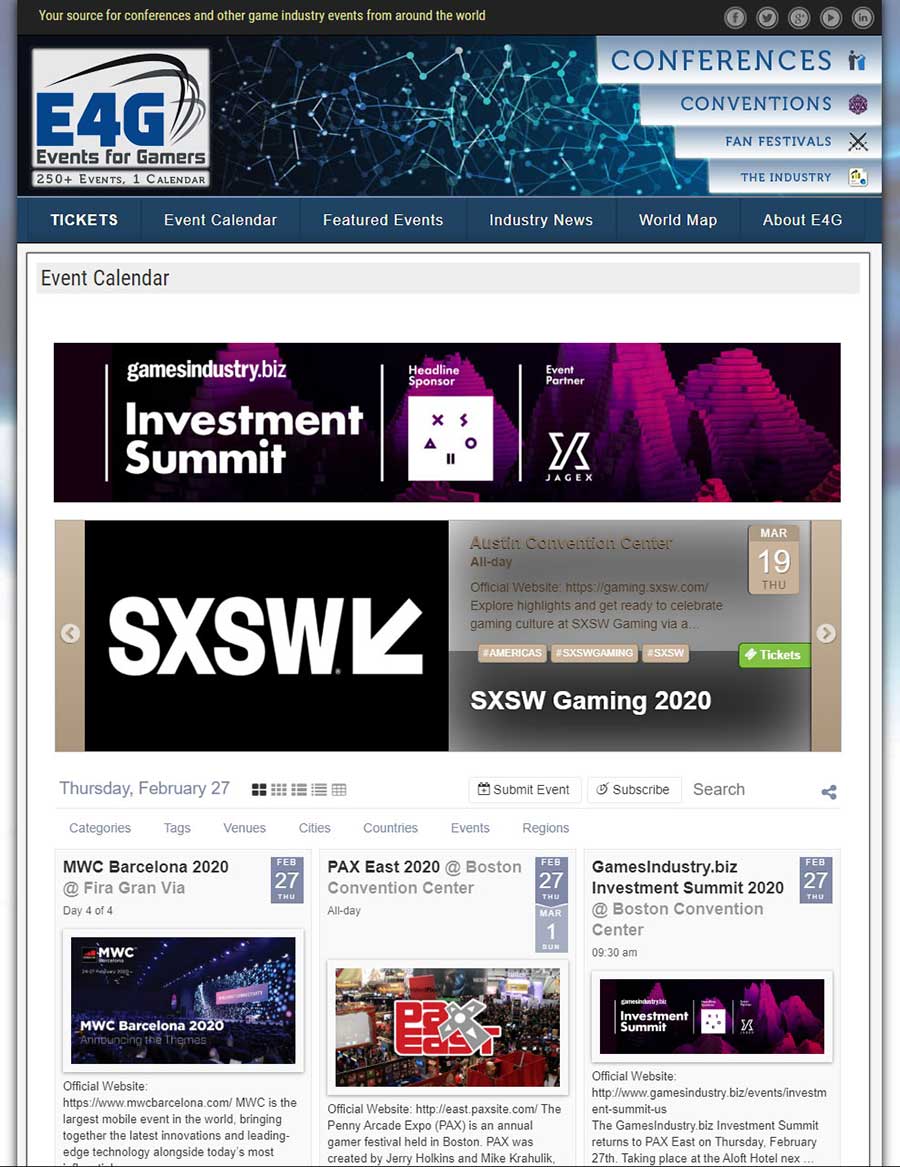Open Event Calendar in the navigation bar

[220, 220]
